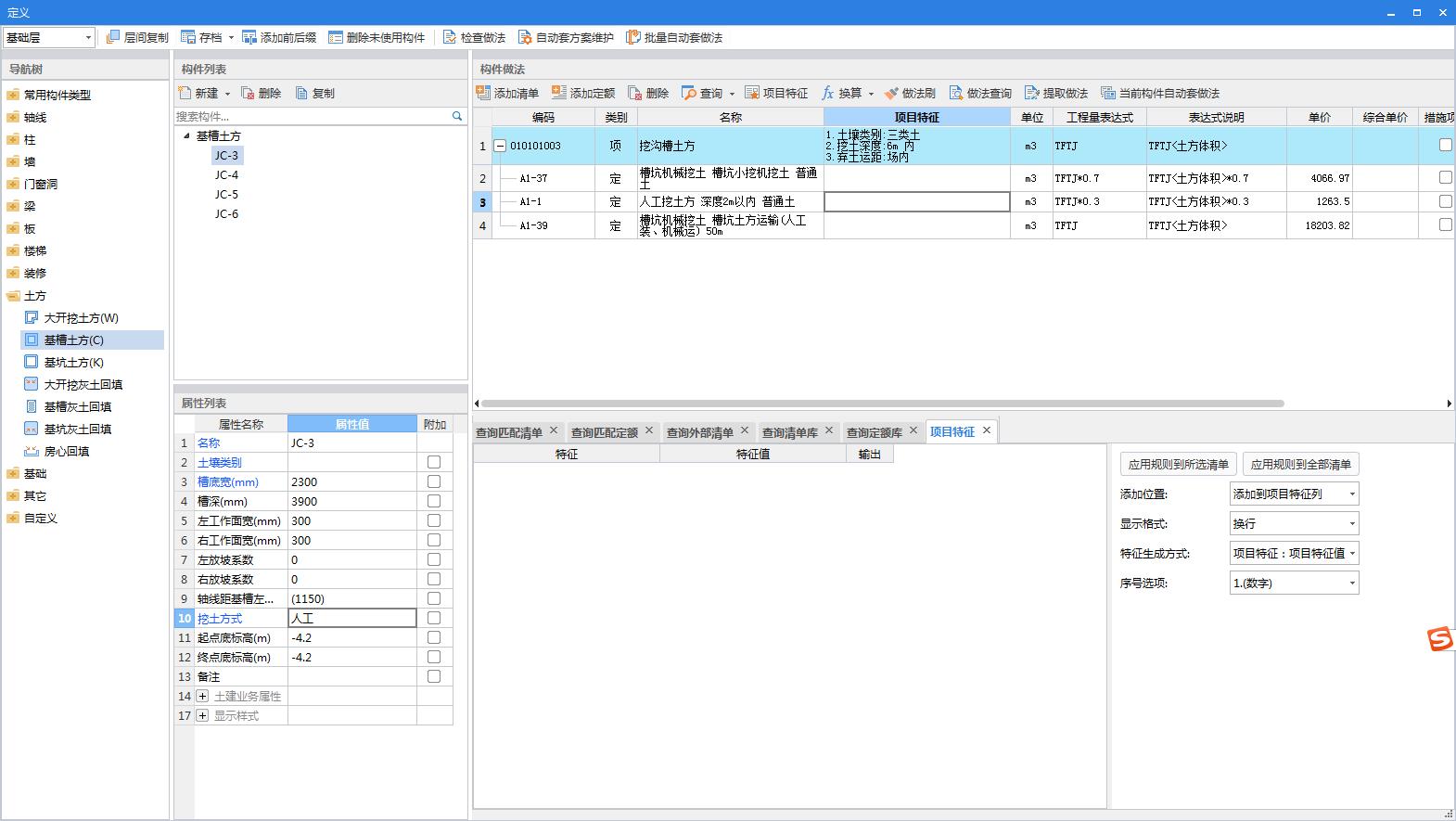Toggle 措施项 checkbox for row 010101003
1456x821 pixels.
tap(1445, 145)
